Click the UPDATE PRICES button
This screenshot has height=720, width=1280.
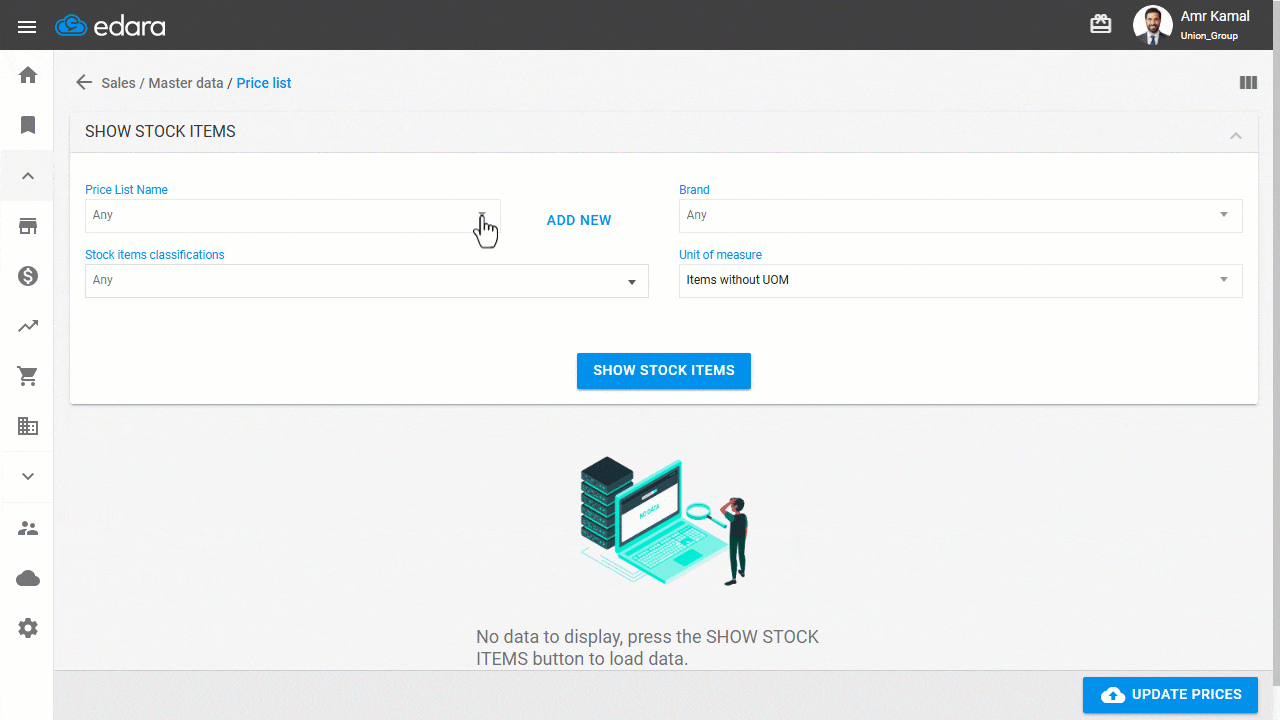click(1170, 695)
